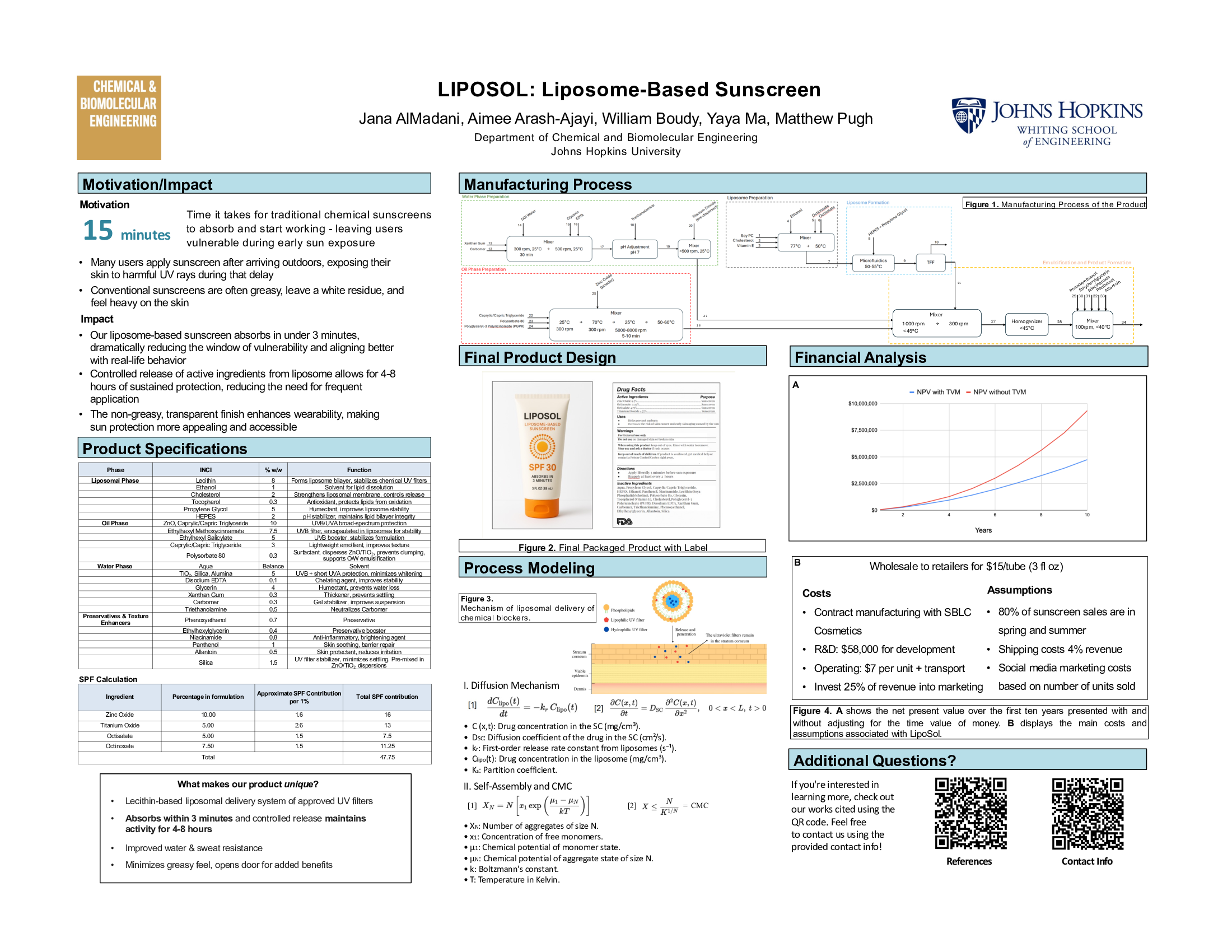The height and width of the screenshot is (952, 1232).
Task: Click the poster title 'LIPOSOL: Liposome-Based Sunscreen'
Action: click(629, 90)
